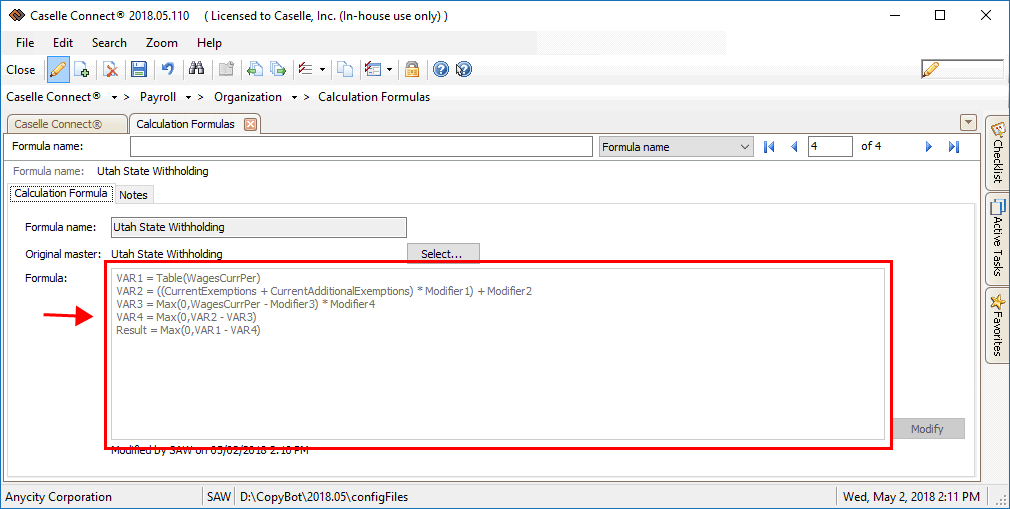Open the Search menu
The image size is (1010, 509).
pyautogui.click(x=109, y=43)
